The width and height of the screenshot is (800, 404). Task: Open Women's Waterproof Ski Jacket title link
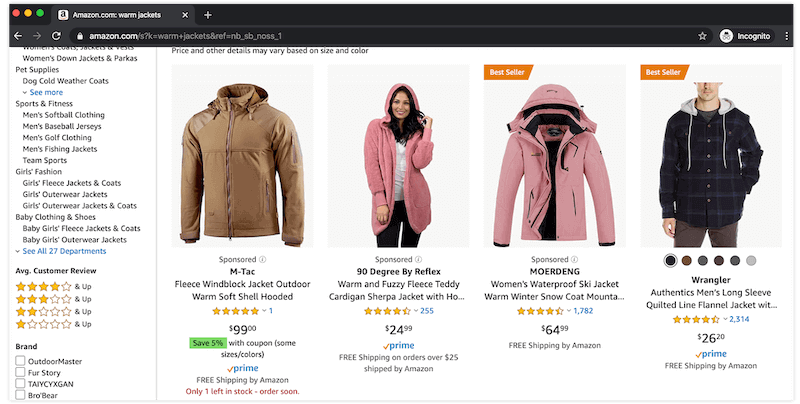coord(555,290)
